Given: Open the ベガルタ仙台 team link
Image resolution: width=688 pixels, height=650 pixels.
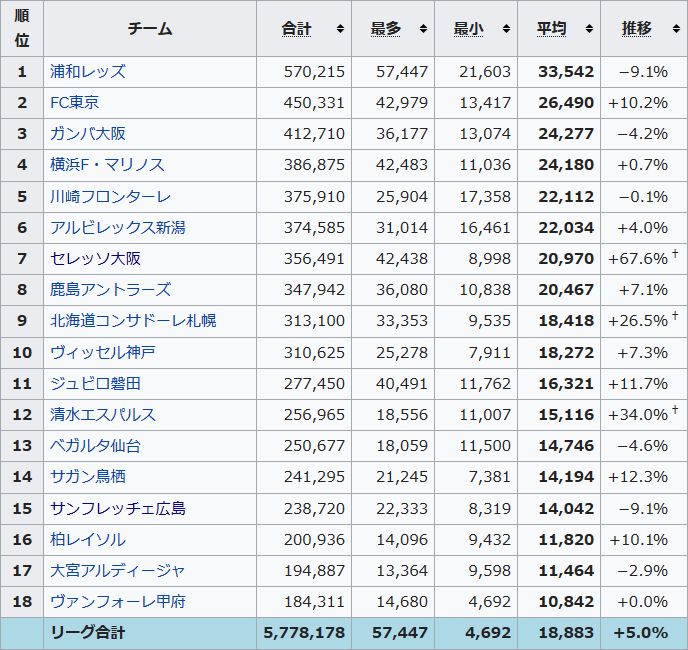Looking at the screenshot, I should coord(95,446).
